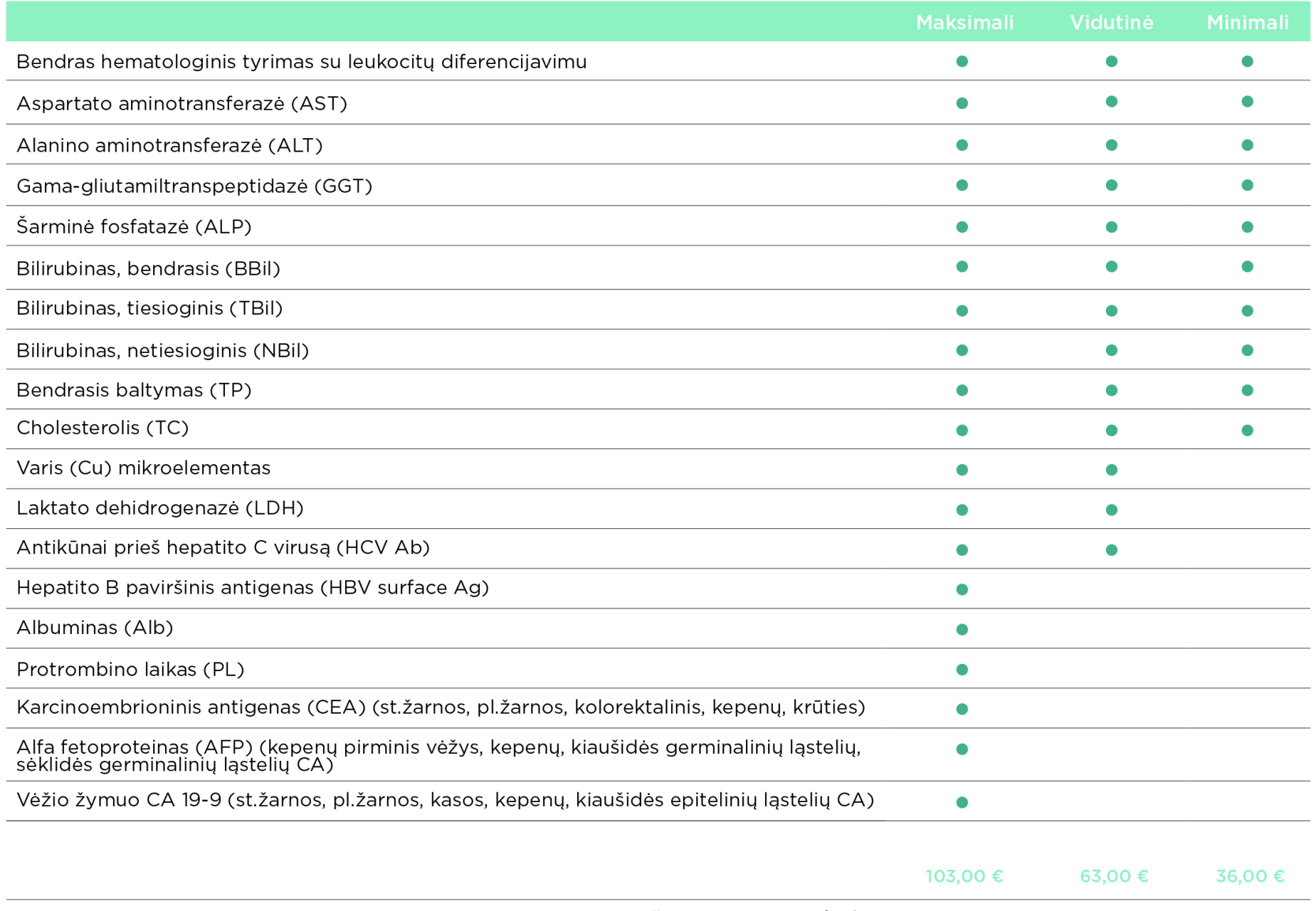Viewport: 1316px width, 911px height.
Task: Click Maksimali dot in Protrombino laikas row
Action: tap(962, 670)
